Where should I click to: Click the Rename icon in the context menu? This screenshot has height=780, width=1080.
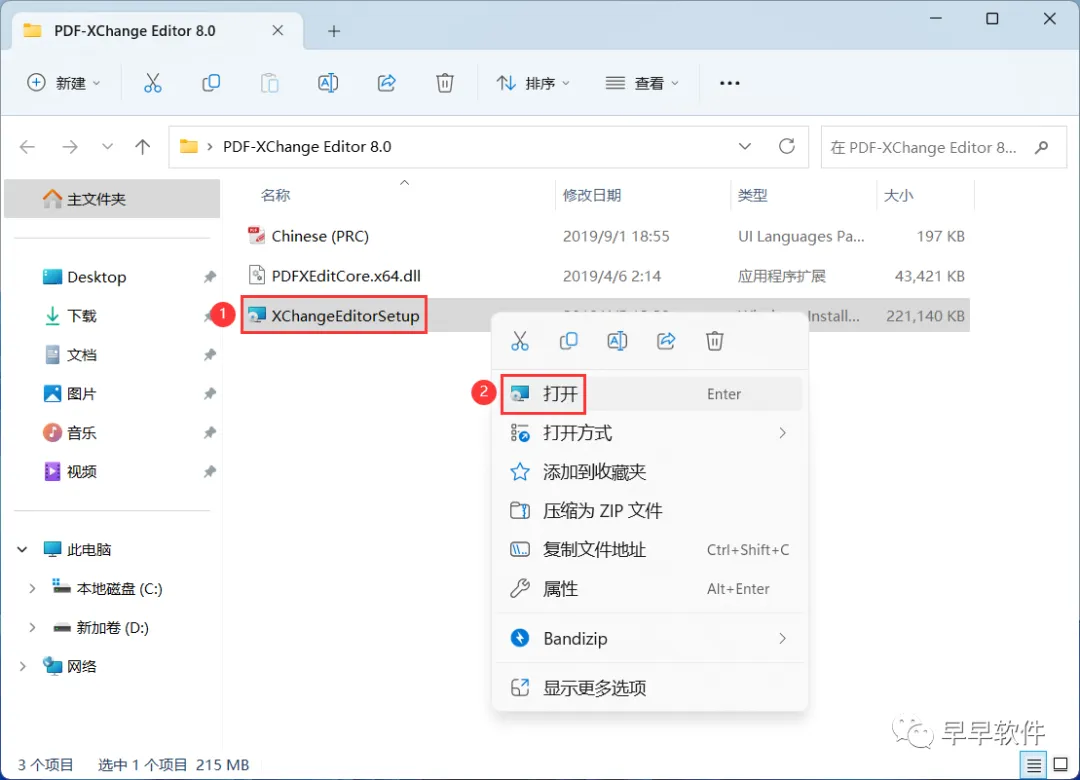point(617,341)
